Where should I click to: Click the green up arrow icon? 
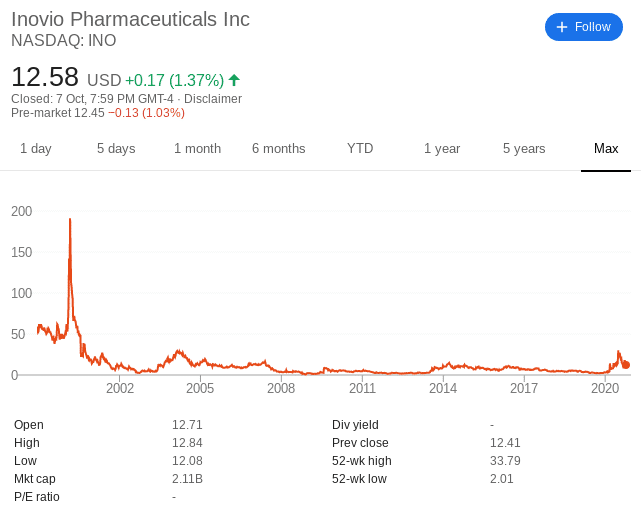[234, 80]
